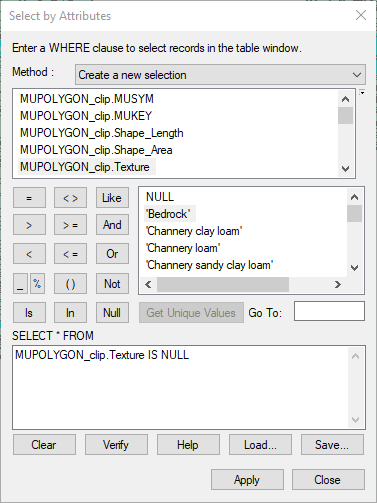
Task: Click the greater-than (>) operator button
Action: [29, 225]
